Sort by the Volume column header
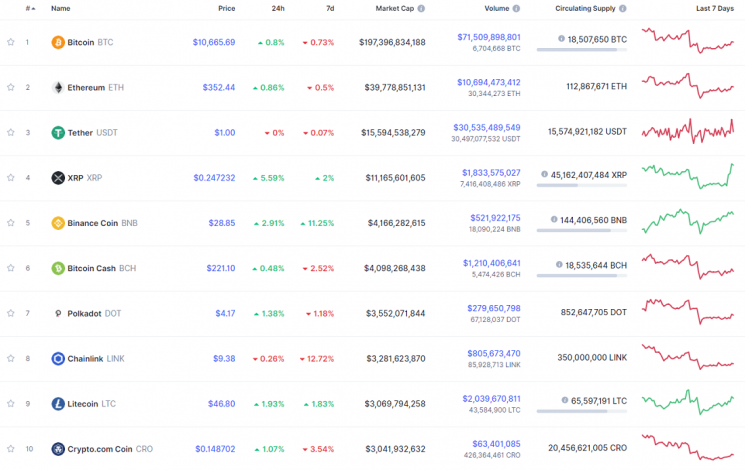 point(497,9)
